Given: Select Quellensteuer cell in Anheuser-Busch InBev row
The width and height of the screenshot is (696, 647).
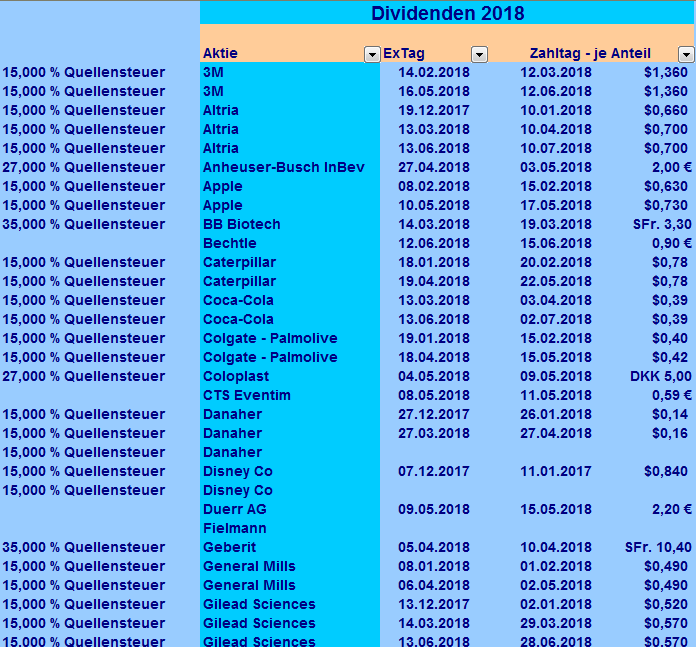Looking at the screenshot, I should [x=83, y=167].
